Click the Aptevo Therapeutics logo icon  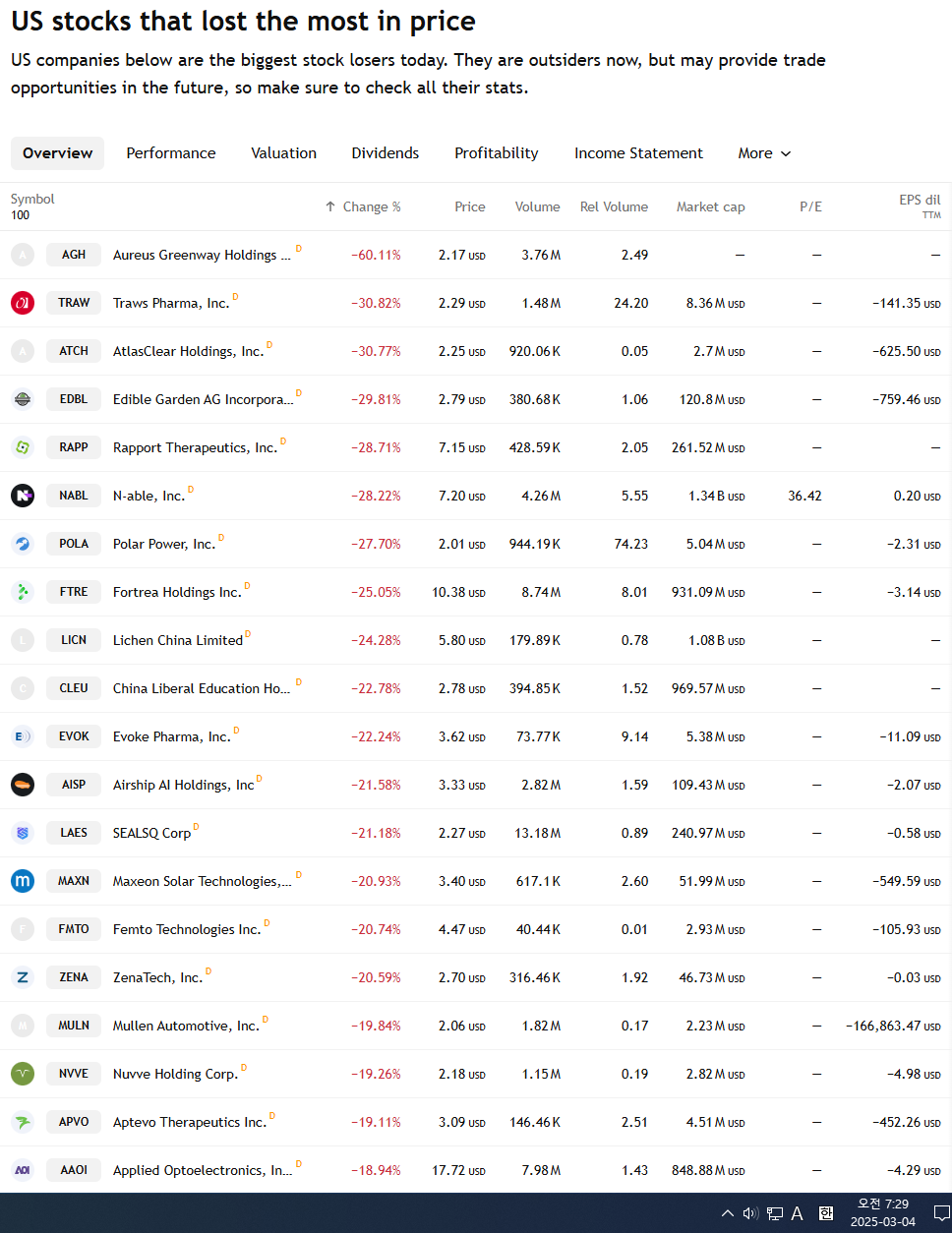coord(23,1122)
